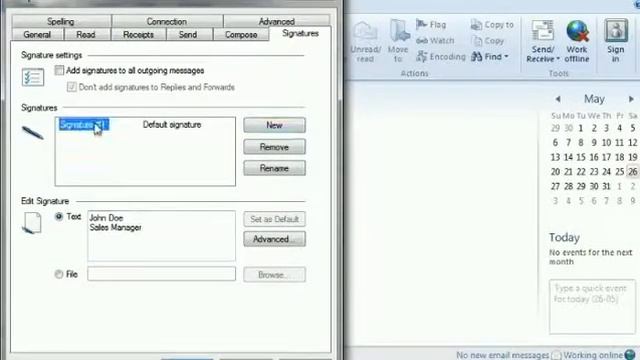
Task: Click the Browse button
Action: (x=274, y=275)
